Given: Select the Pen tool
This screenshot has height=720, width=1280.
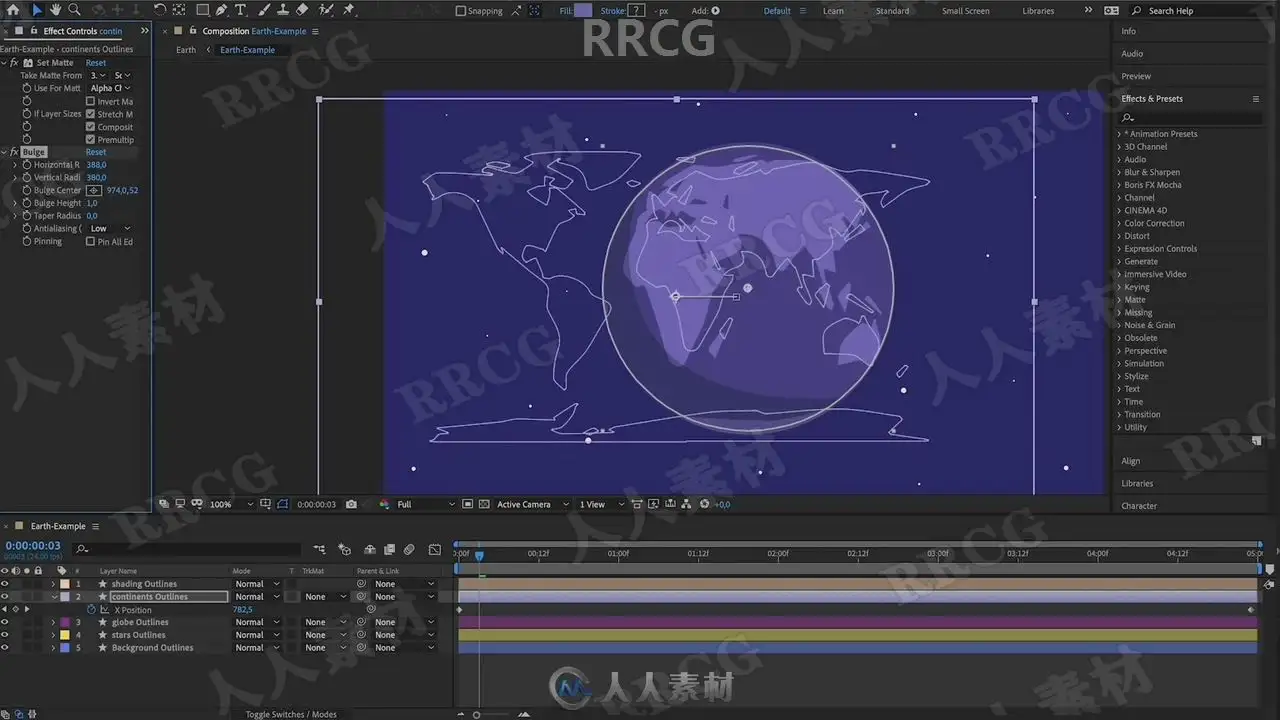Looking at the screenshot, I should point(221,10).
